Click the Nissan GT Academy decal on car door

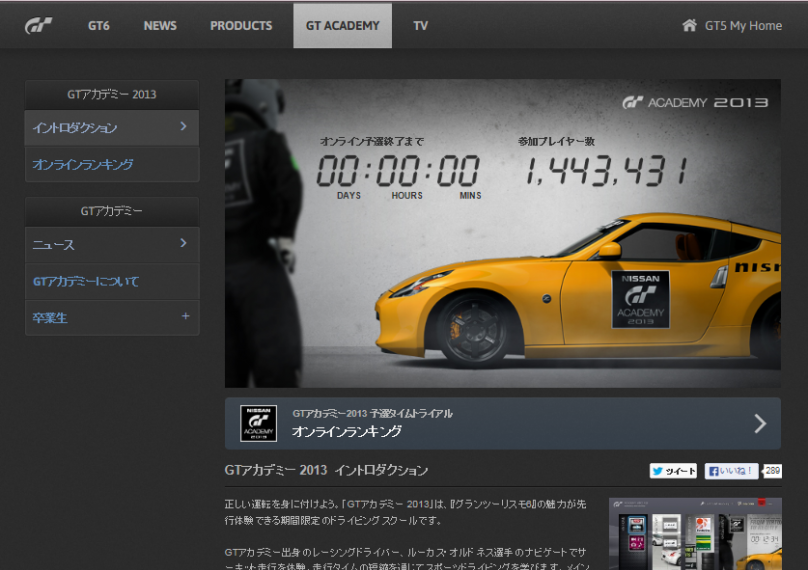(640, 299)
